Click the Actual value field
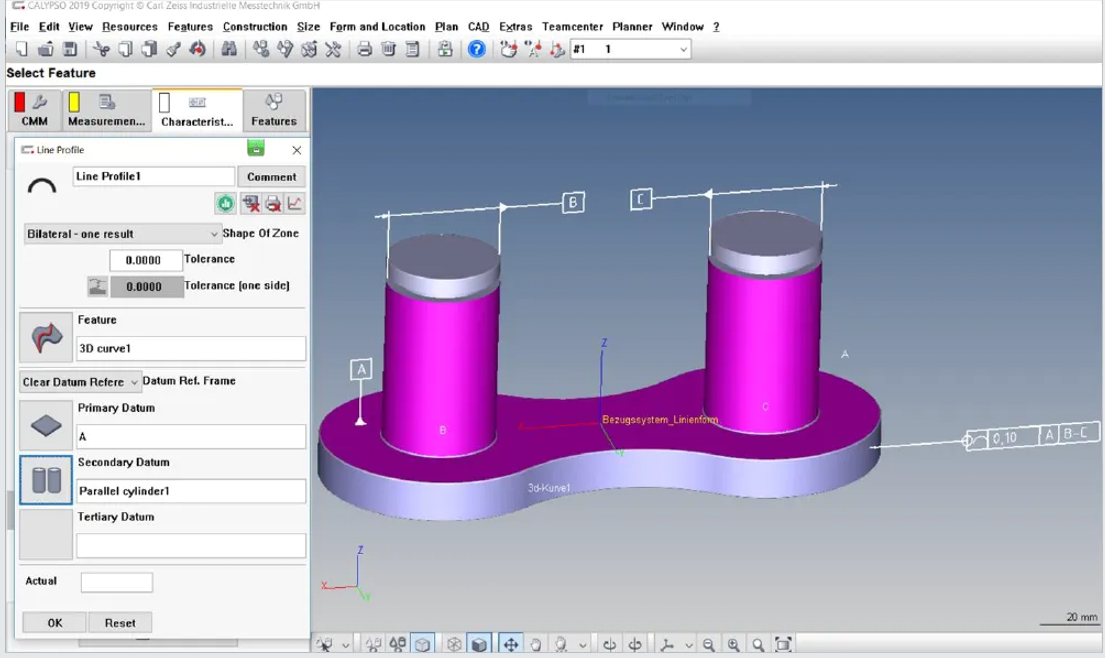Screen dimensions: 1105x658 116,582
